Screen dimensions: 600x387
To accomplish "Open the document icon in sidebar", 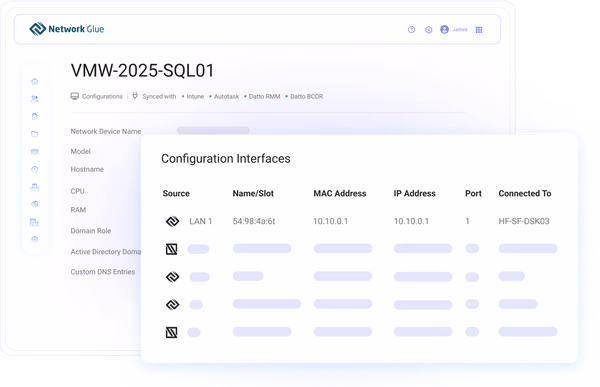I will point(35,116).
